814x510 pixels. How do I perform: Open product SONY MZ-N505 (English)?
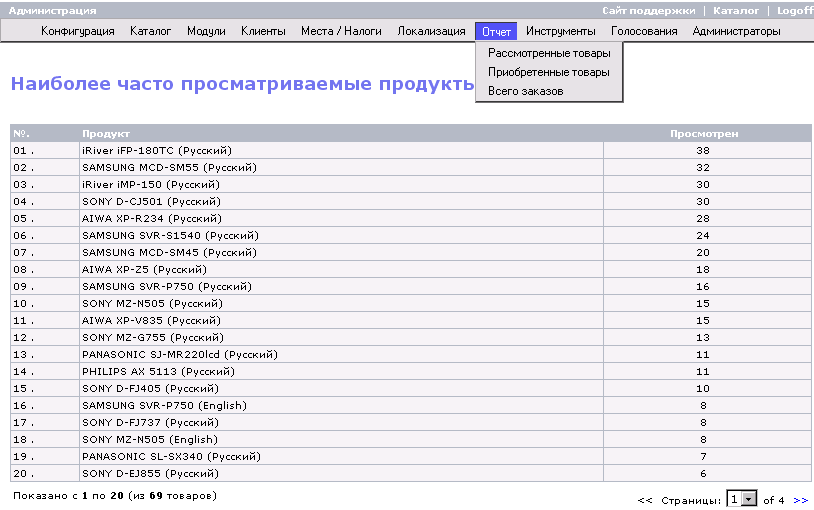point(150,439)
